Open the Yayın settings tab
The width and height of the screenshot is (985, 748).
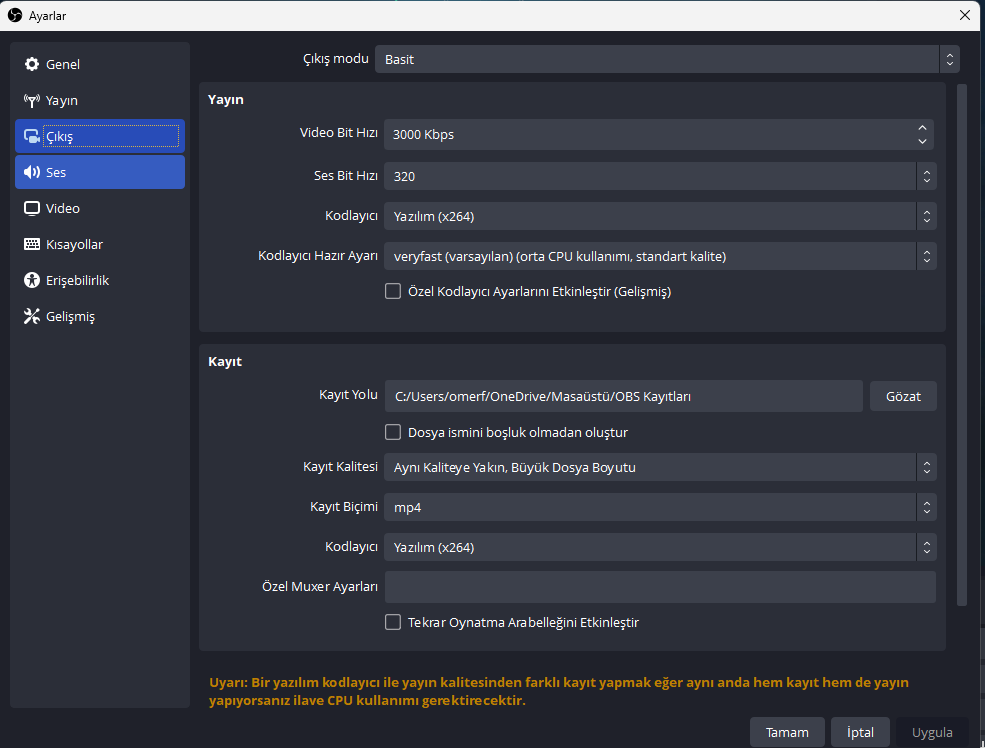[x=100, y=100]
